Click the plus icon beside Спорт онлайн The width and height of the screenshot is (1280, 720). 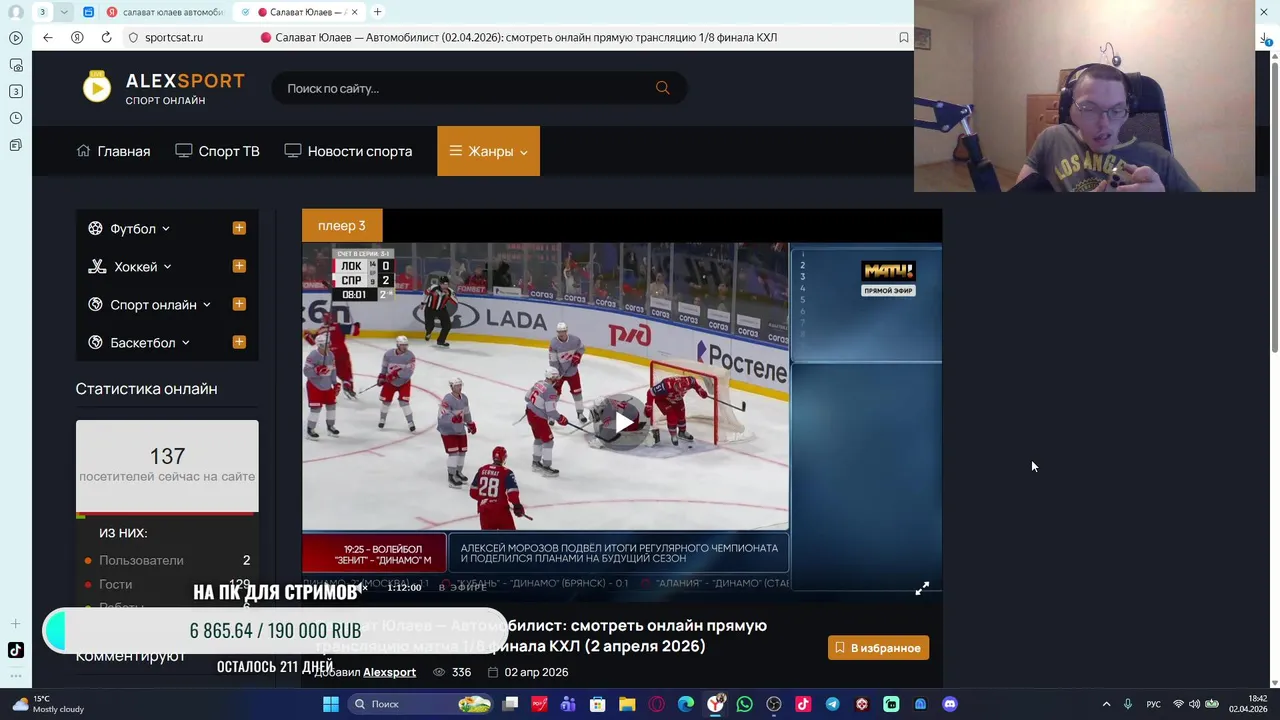[x=239, y=304]
